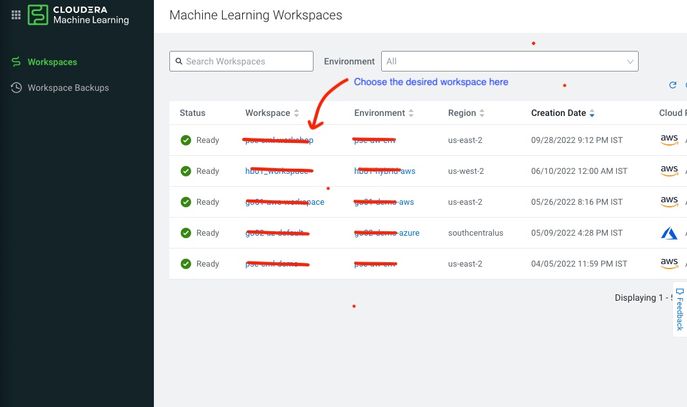This screenshot has height=407, width=687.
Task: Sort the table by Environment column
Action: point(383,113)
